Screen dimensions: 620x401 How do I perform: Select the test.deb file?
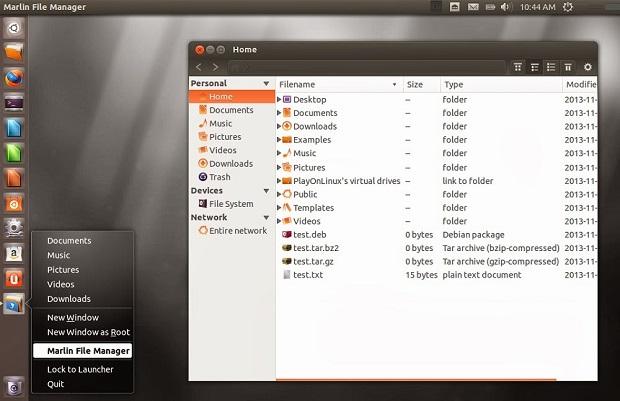pyautogui.click(x=437, y=235)
